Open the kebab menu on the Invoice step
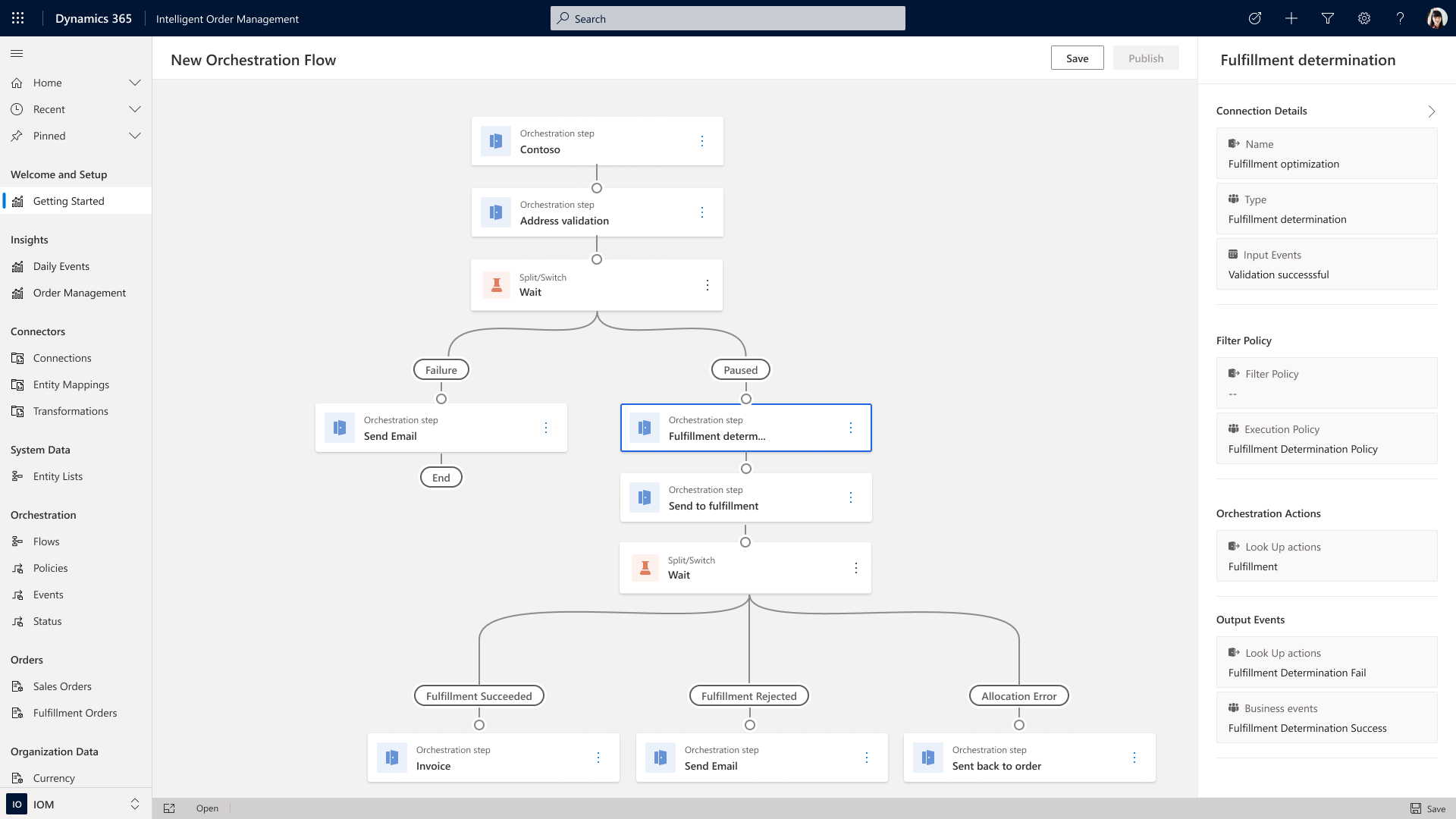This screenshot has width=1456, height=819. [x=598, y=758]
